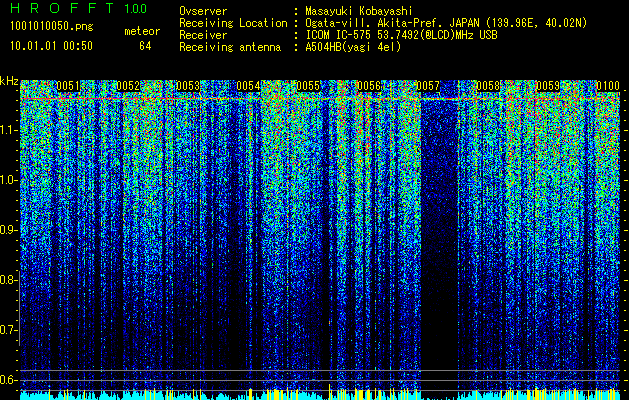The image size is (629, 400).
Task: Click the 0055 time marker
Action: point(308,86)
